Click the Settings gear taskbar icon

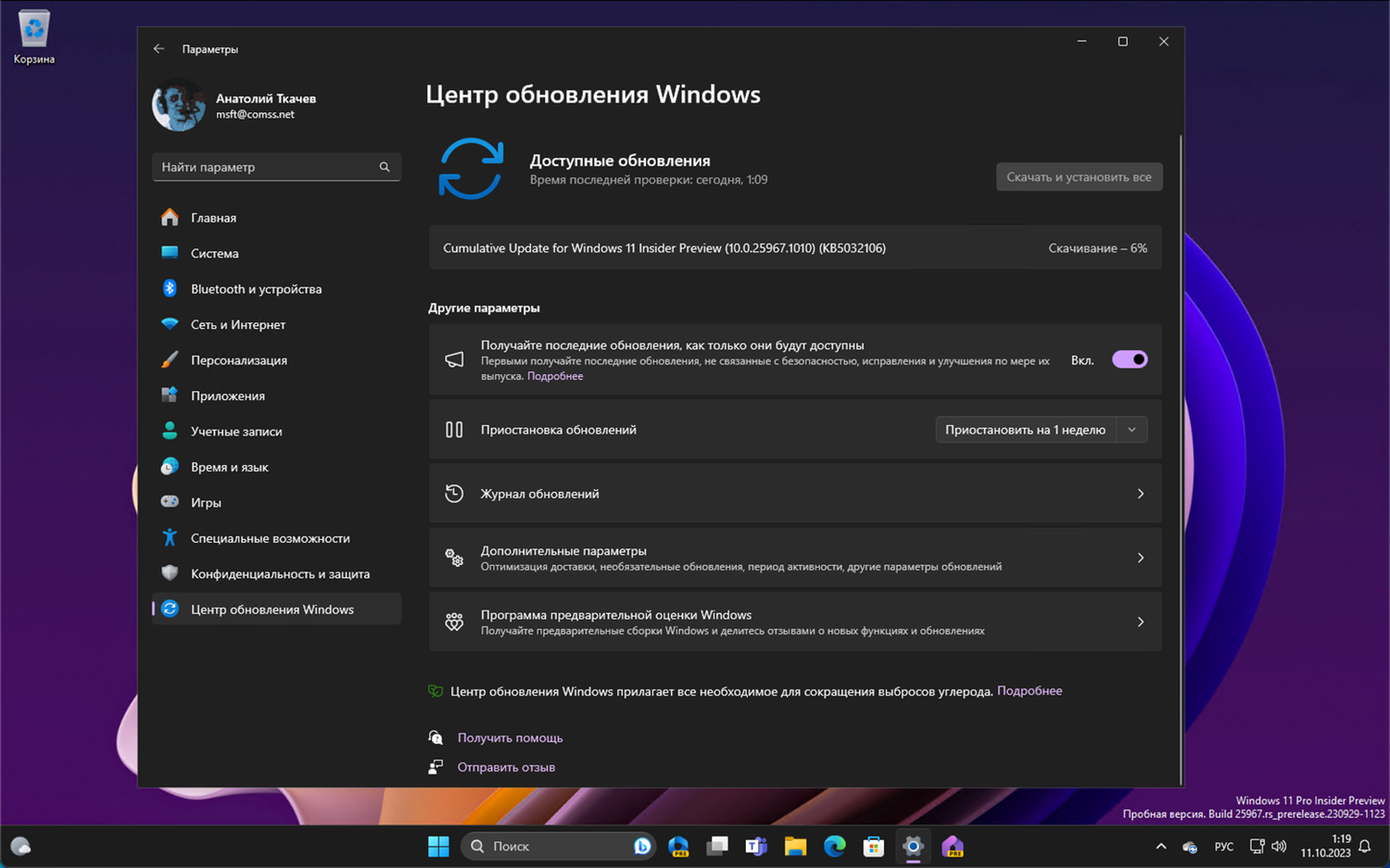pyautogui.click(x=913, y=846)
